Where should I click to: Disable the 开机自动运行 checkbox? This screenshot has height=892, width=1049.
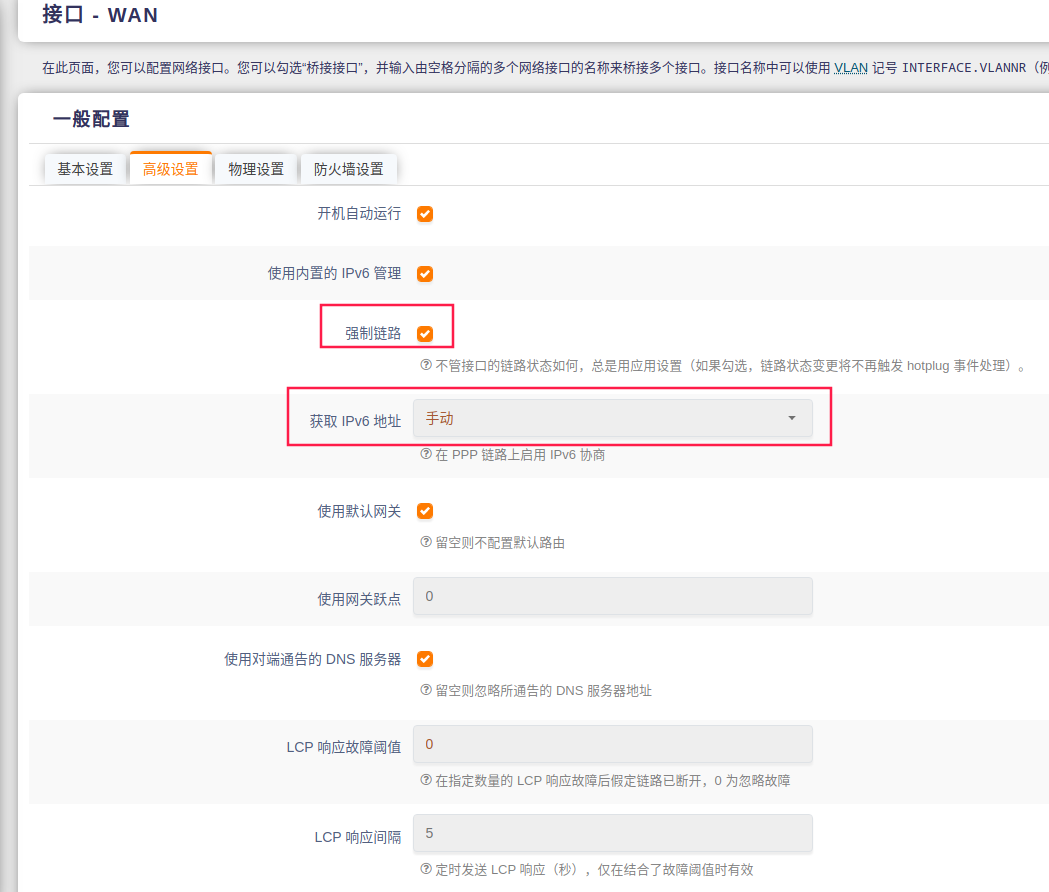(425, 213)
